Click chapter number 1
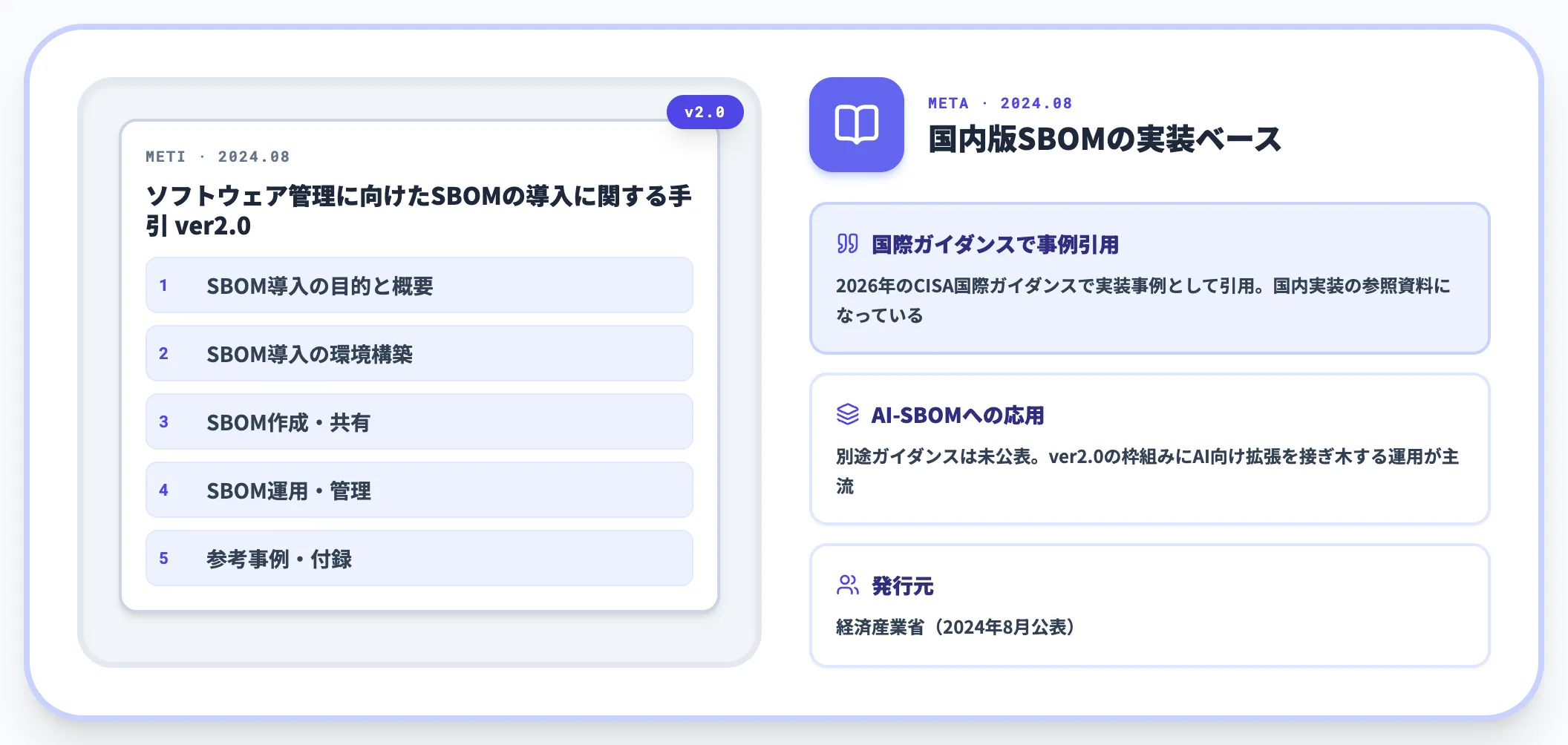Viewport: 1568px width, 745px height. click(x=163, y=286)
